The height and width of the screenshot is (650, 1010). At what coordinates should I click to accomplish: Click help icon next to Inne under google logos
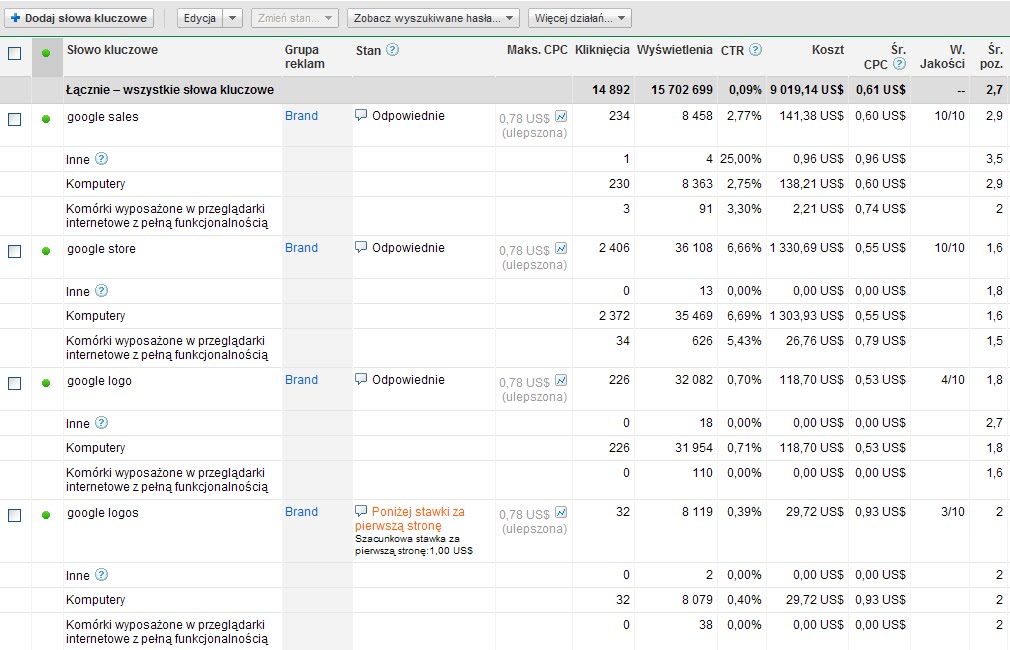click(101, 575)
